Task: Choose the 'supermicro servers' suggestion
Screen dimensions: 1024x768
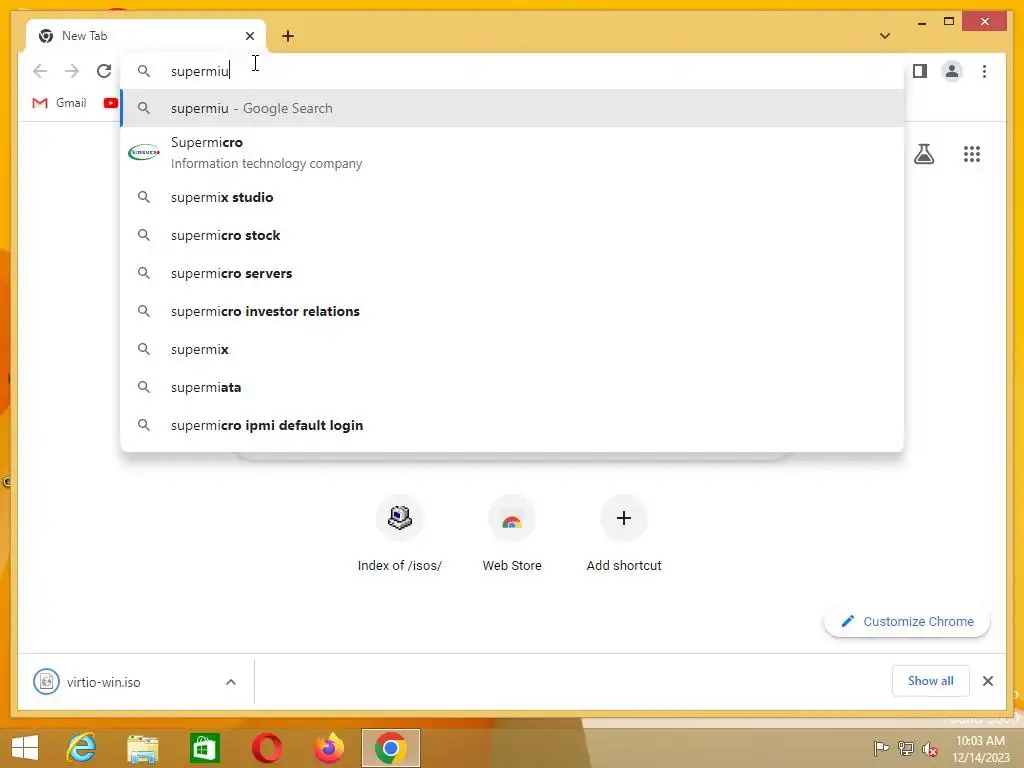Action: click(x=513, y=273)
